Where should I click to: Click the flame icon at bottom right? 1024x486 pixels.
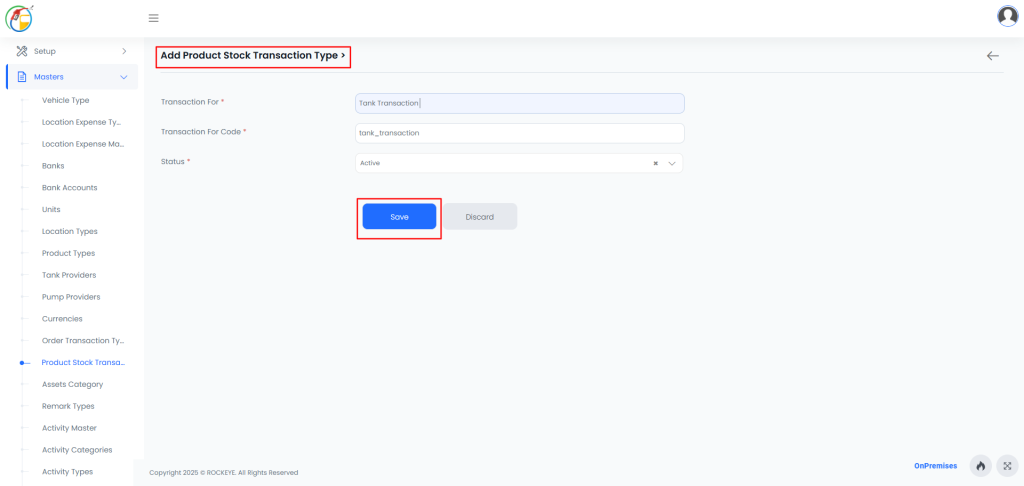pos(980,466)
